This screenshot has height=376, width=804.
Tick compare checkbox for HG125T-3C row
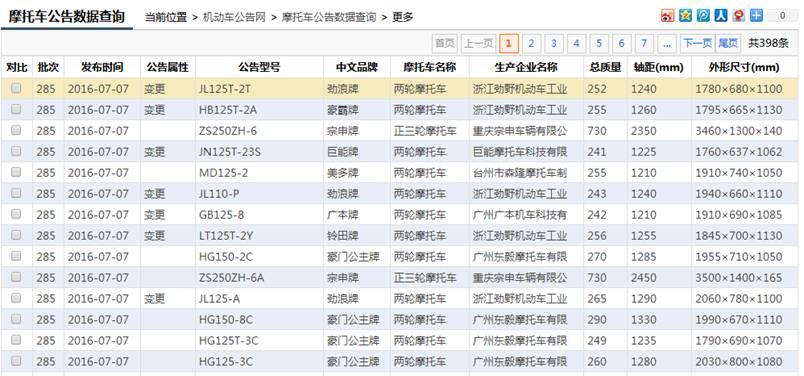[16, 340]
